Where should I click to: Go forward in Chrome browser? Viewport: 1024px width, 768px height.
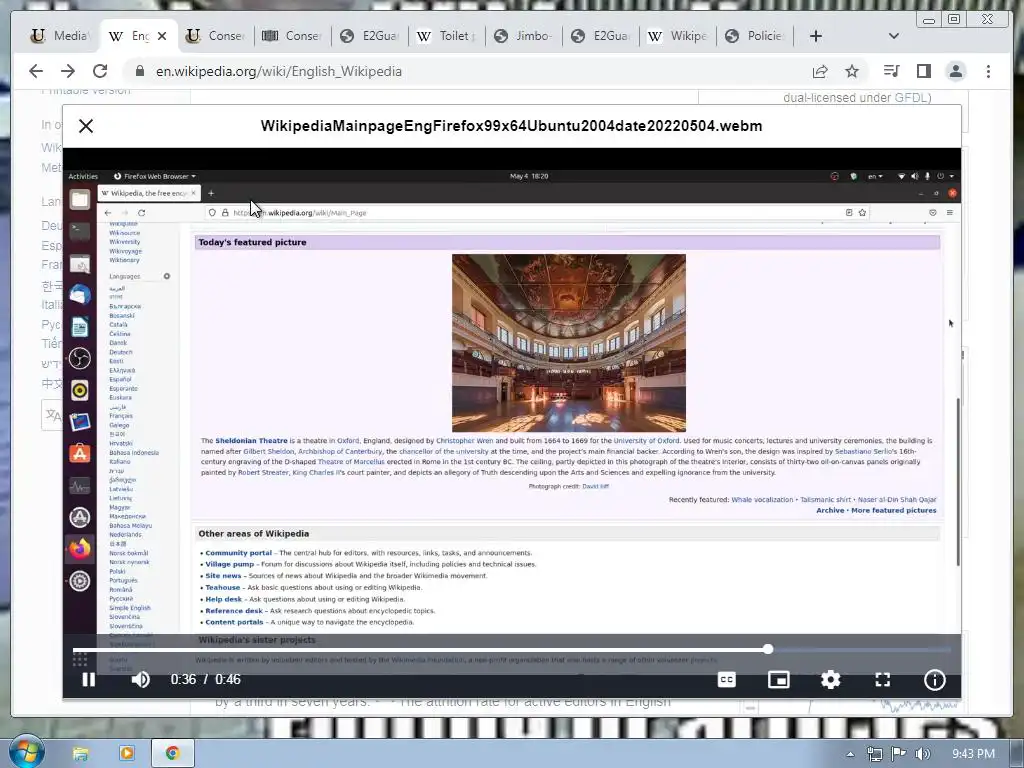pyautogui.click(x=68, y=71)
